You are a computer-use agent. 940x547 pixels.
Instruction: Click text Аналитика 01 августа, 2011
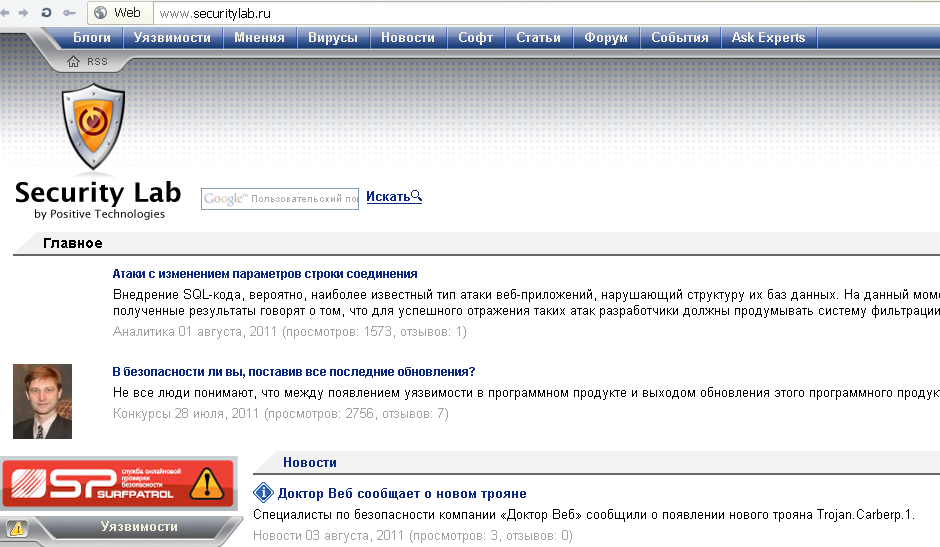[195, 332]
